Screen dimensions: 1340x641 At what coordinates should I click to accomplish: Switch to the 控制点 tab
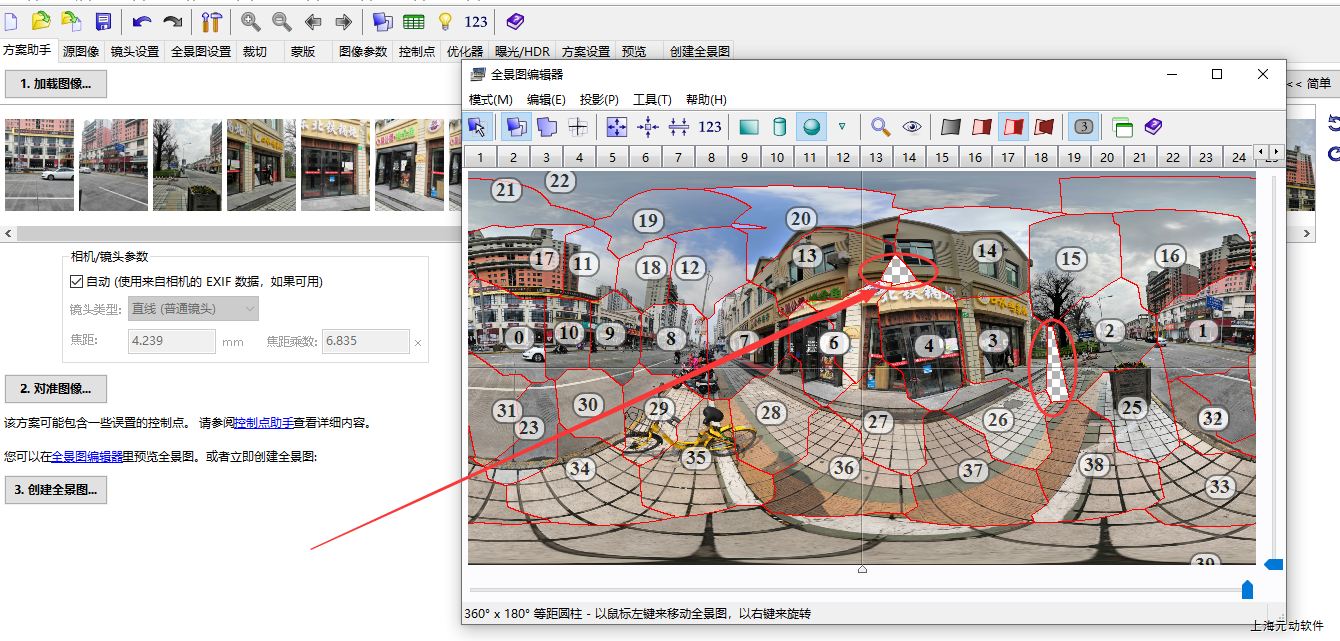pos(416,51)
